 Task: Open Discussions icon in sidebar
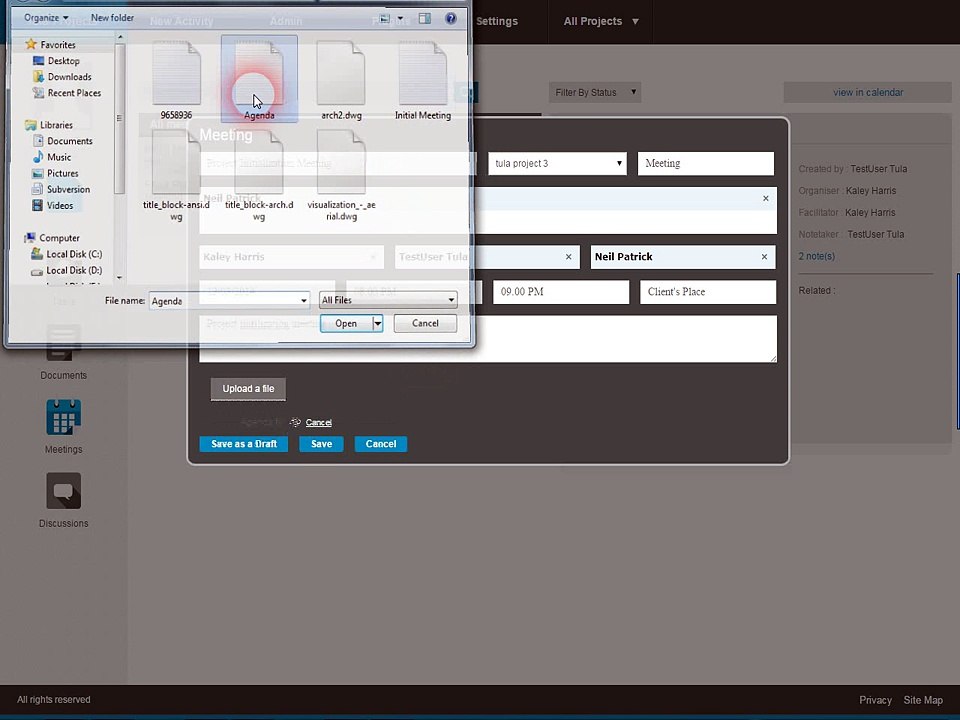point(64,491)
